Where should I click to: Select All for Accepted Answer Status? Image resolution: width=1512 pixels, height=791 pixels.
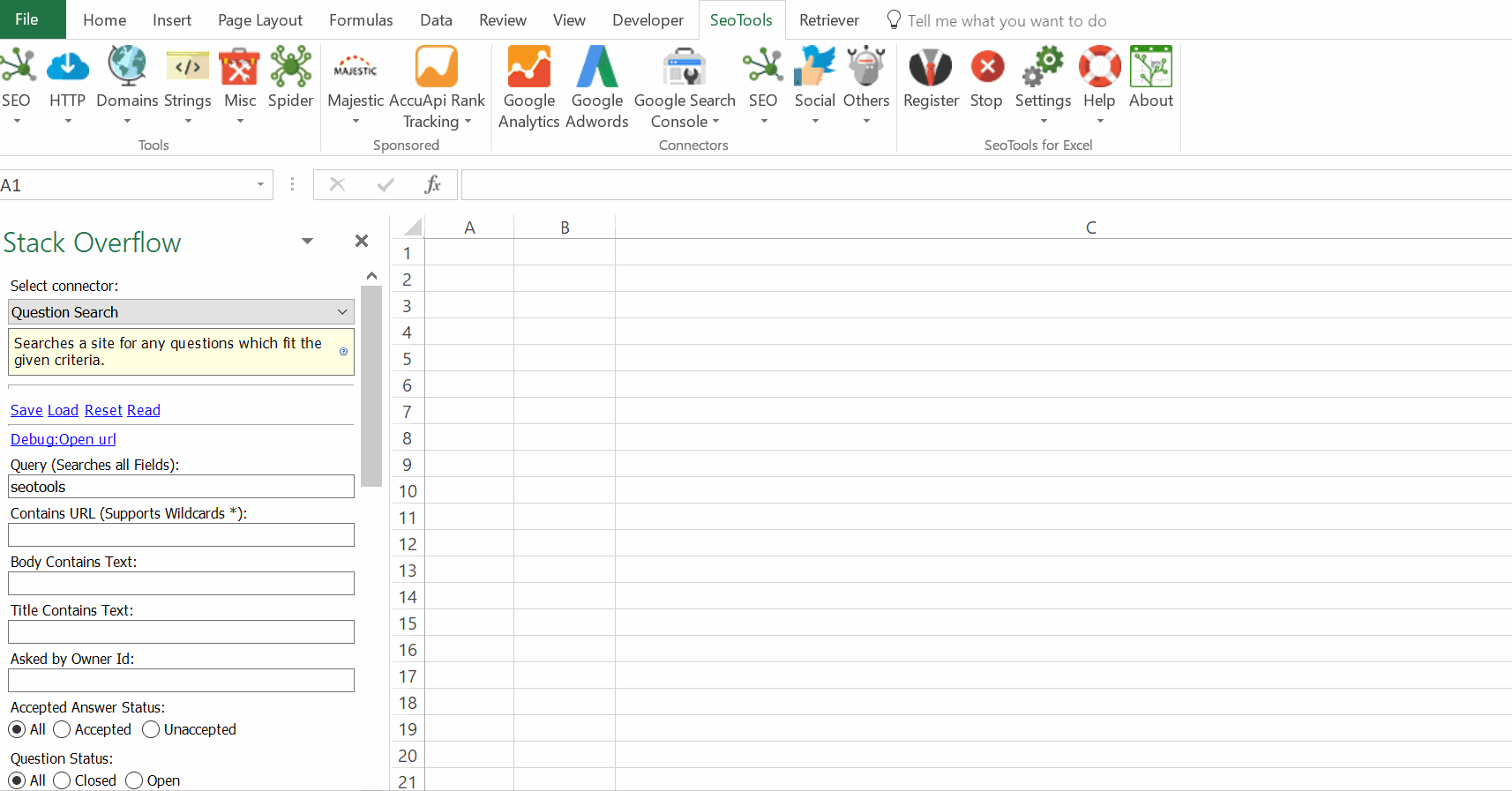pos(17,729)
